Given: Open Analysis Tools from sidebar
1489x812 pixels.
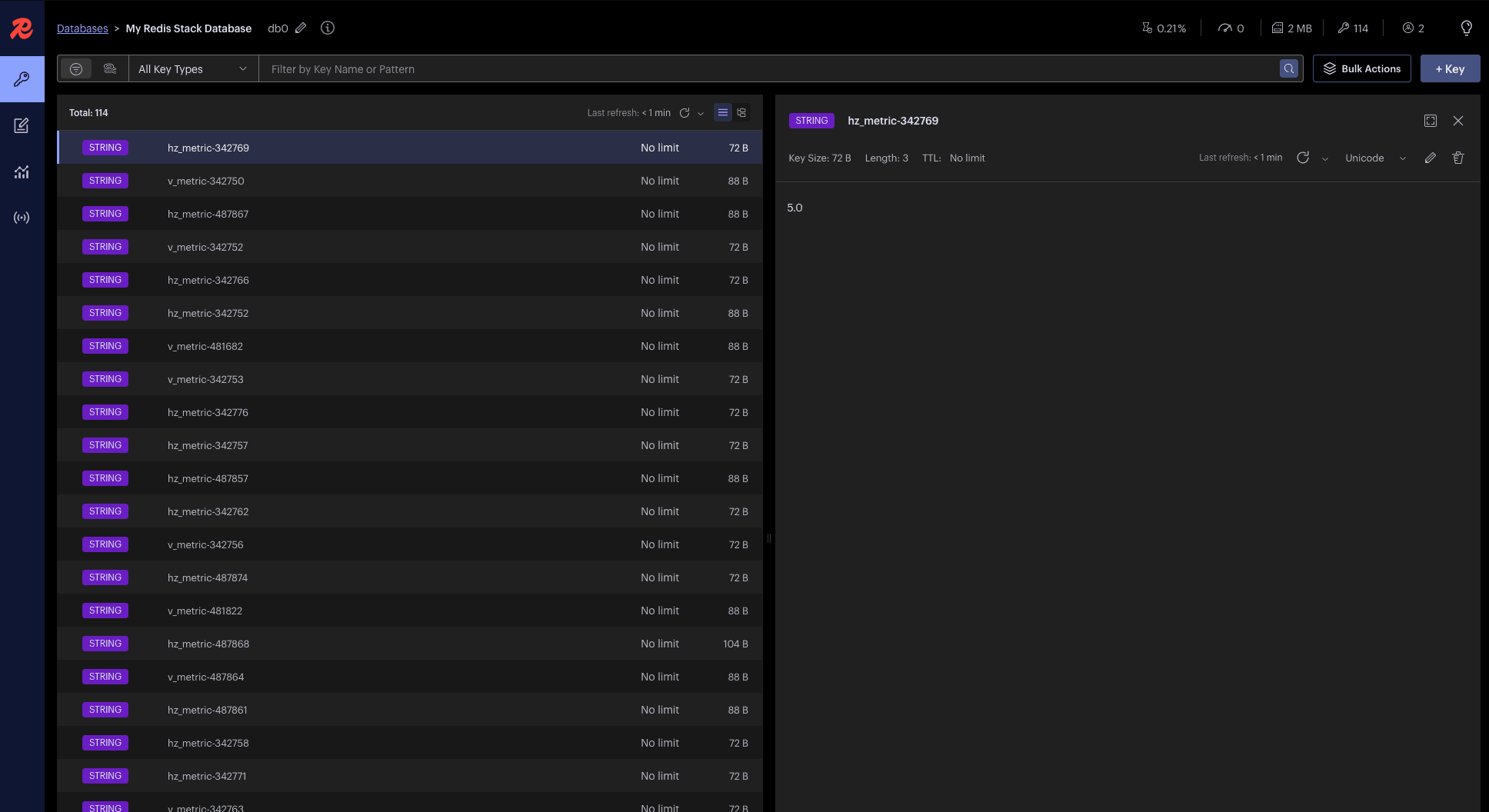Looking at the screenshot, I should point(22,171).
